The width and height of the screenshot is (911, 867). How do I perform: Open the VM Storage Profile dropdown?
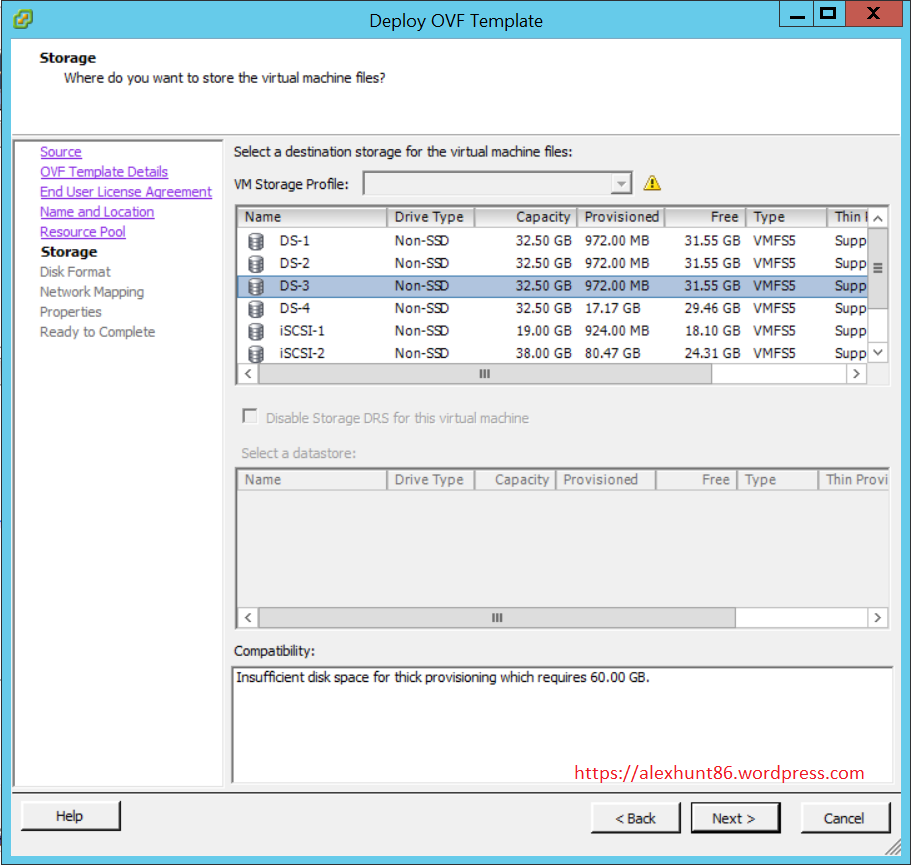point(621,184)
